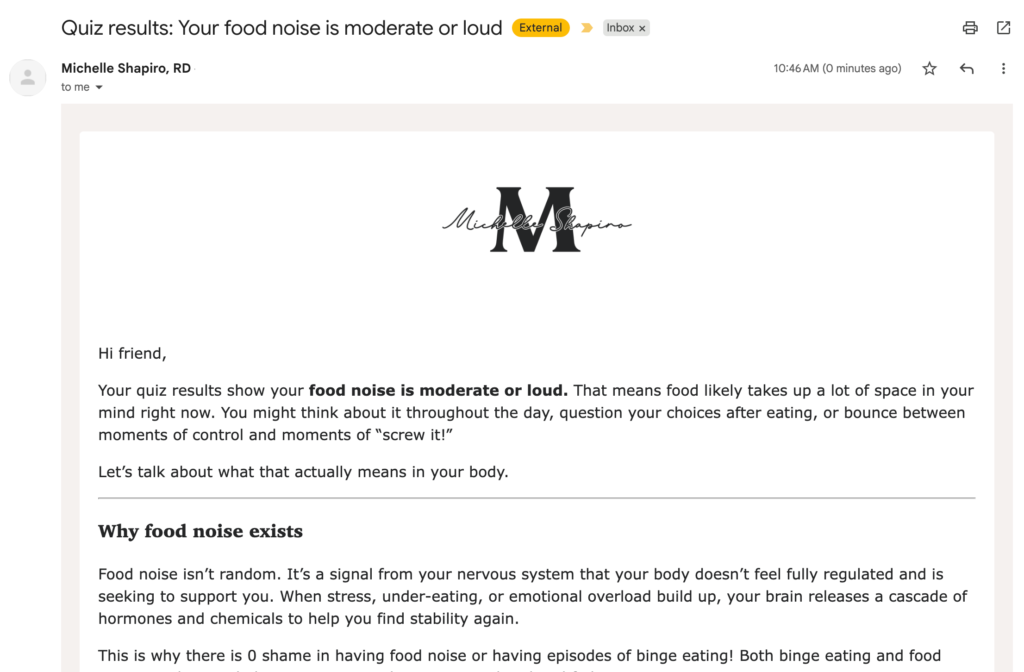Remove the Inbox label with its x
The width and height of the screenshot is (1024, 672).
pyautogui.click(x=642, y=29)
